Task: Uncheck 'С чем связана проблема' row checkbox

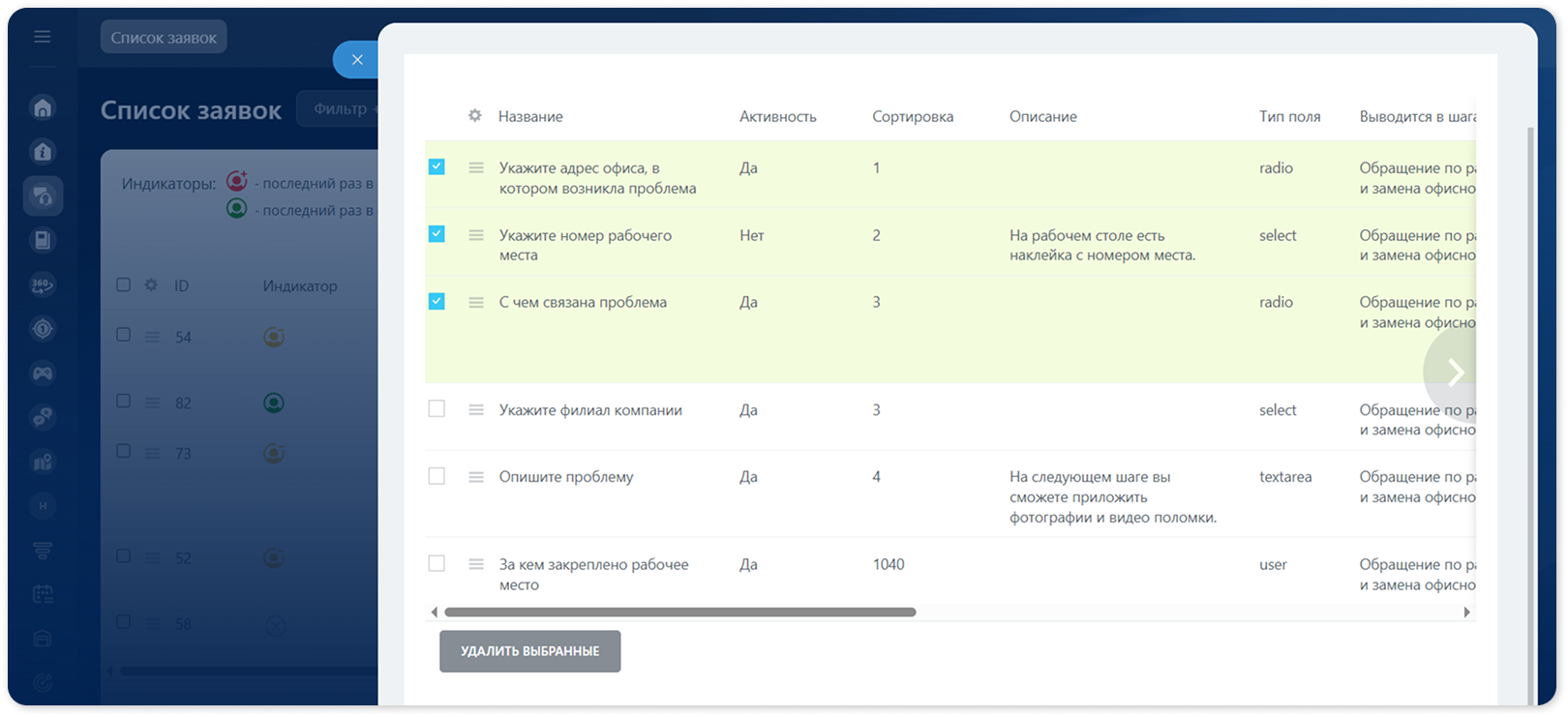Action: tap(437, 301)
